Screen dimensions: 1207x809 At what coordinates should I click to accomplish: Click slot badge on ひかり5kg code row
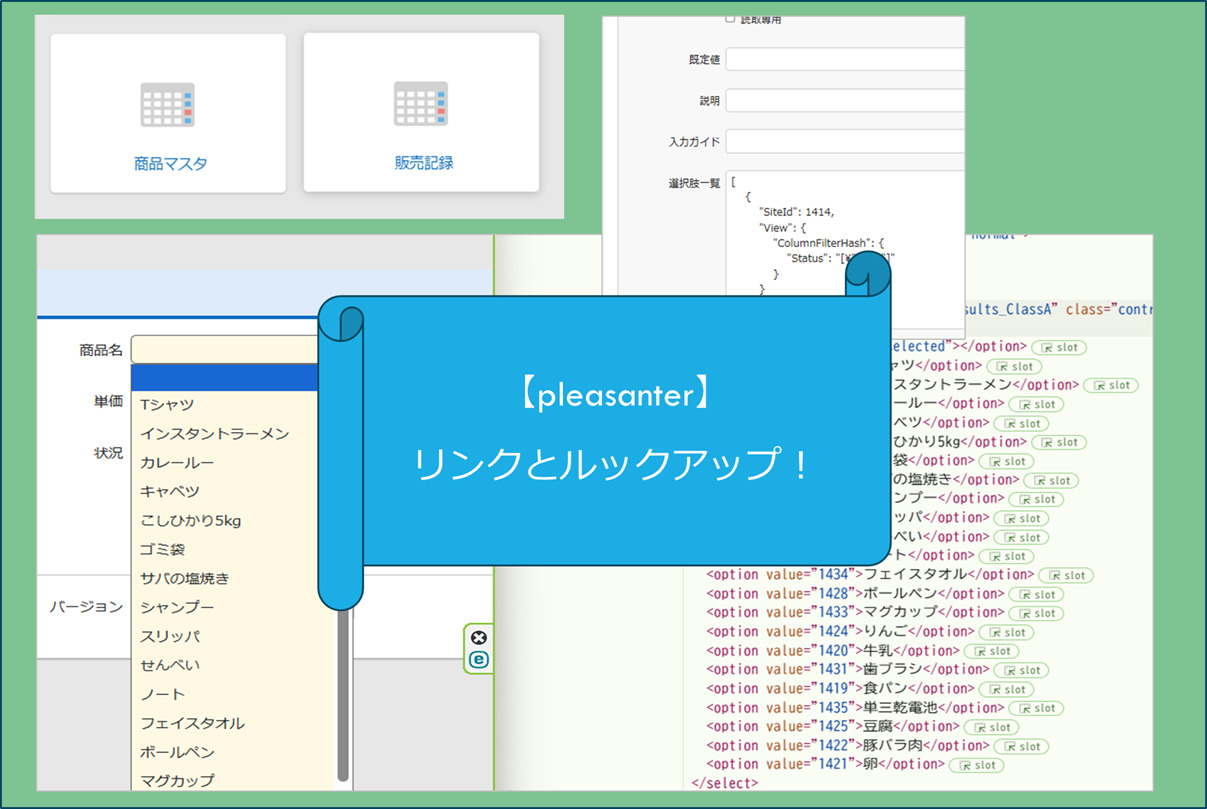pyautogui.click(x=1059, y=442)
